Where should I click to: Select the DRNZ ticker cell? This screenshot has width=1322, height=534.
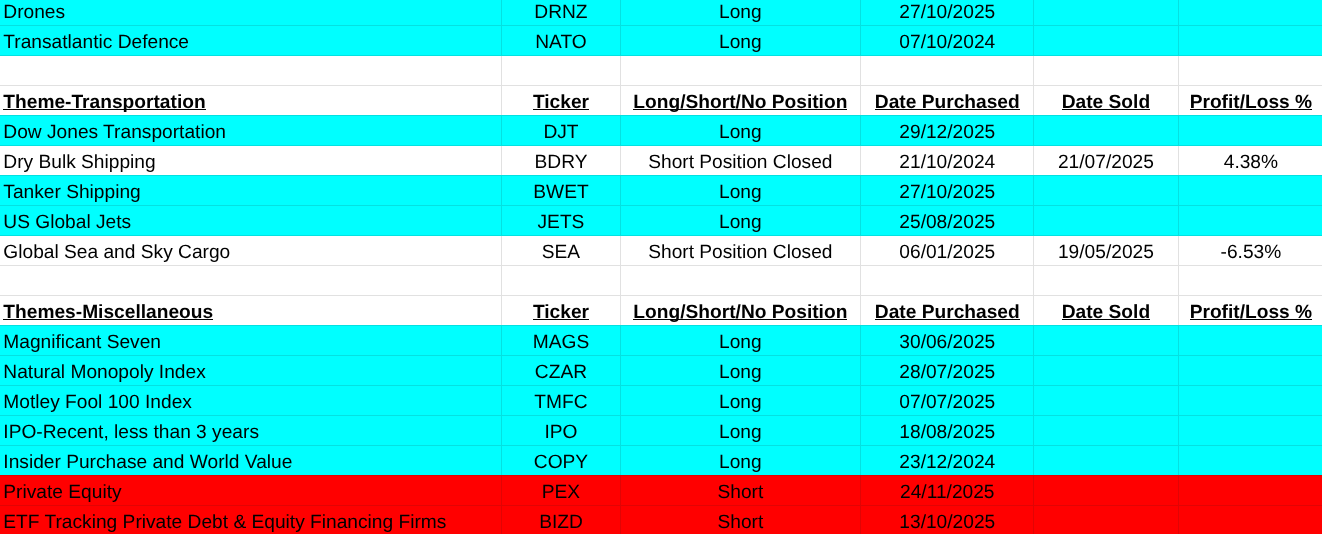pyautogui.click(x=560, y=12)
